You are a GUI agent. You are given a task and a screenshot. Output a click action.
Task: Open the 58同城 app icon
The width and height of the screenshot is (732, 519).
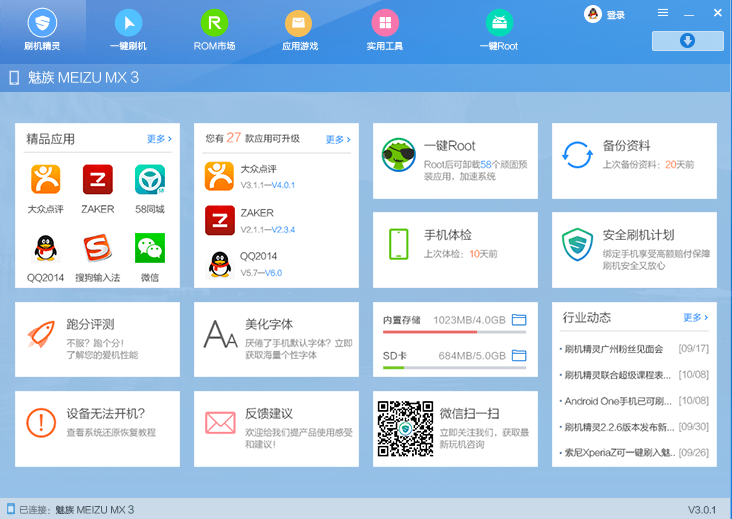point(150,179)
